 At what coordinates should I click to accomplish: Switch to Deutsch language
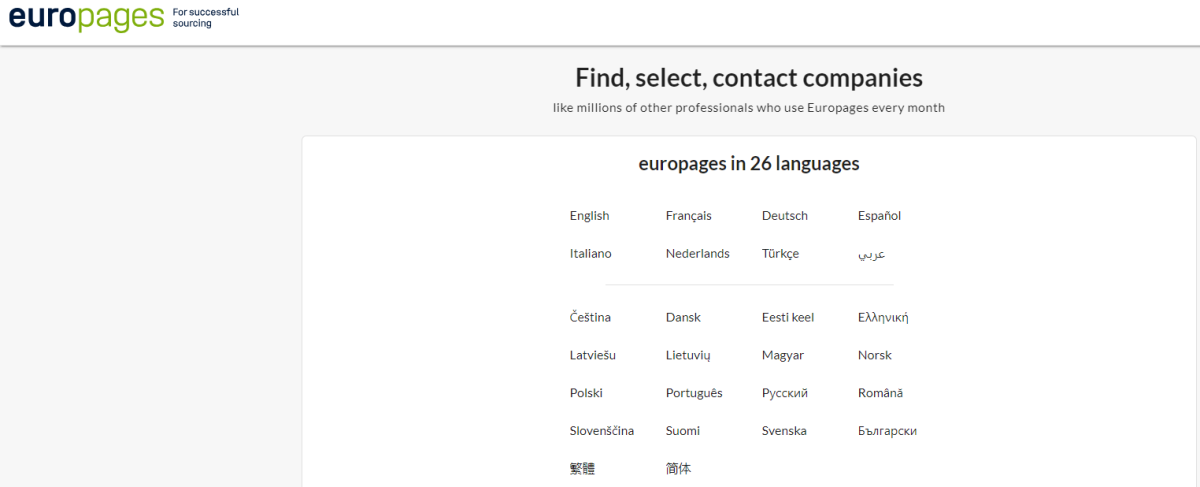(785, 216)
